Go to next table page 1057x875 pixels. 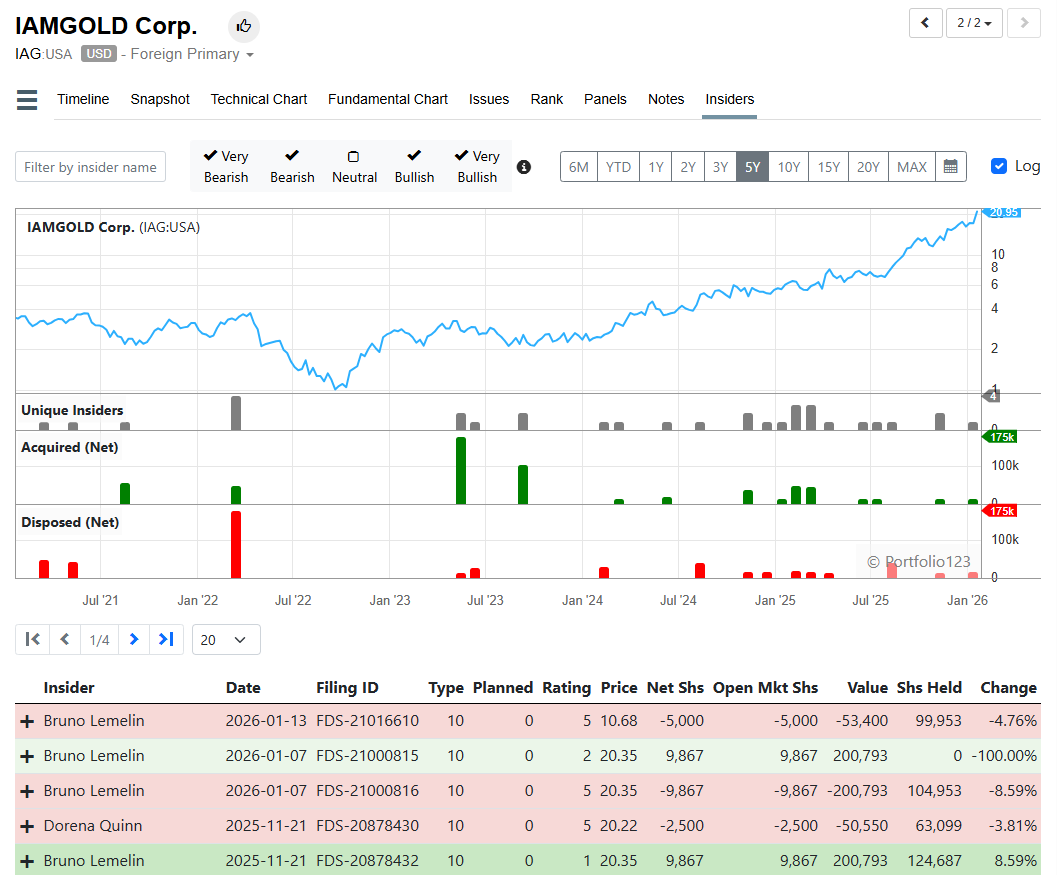[134, 639]
